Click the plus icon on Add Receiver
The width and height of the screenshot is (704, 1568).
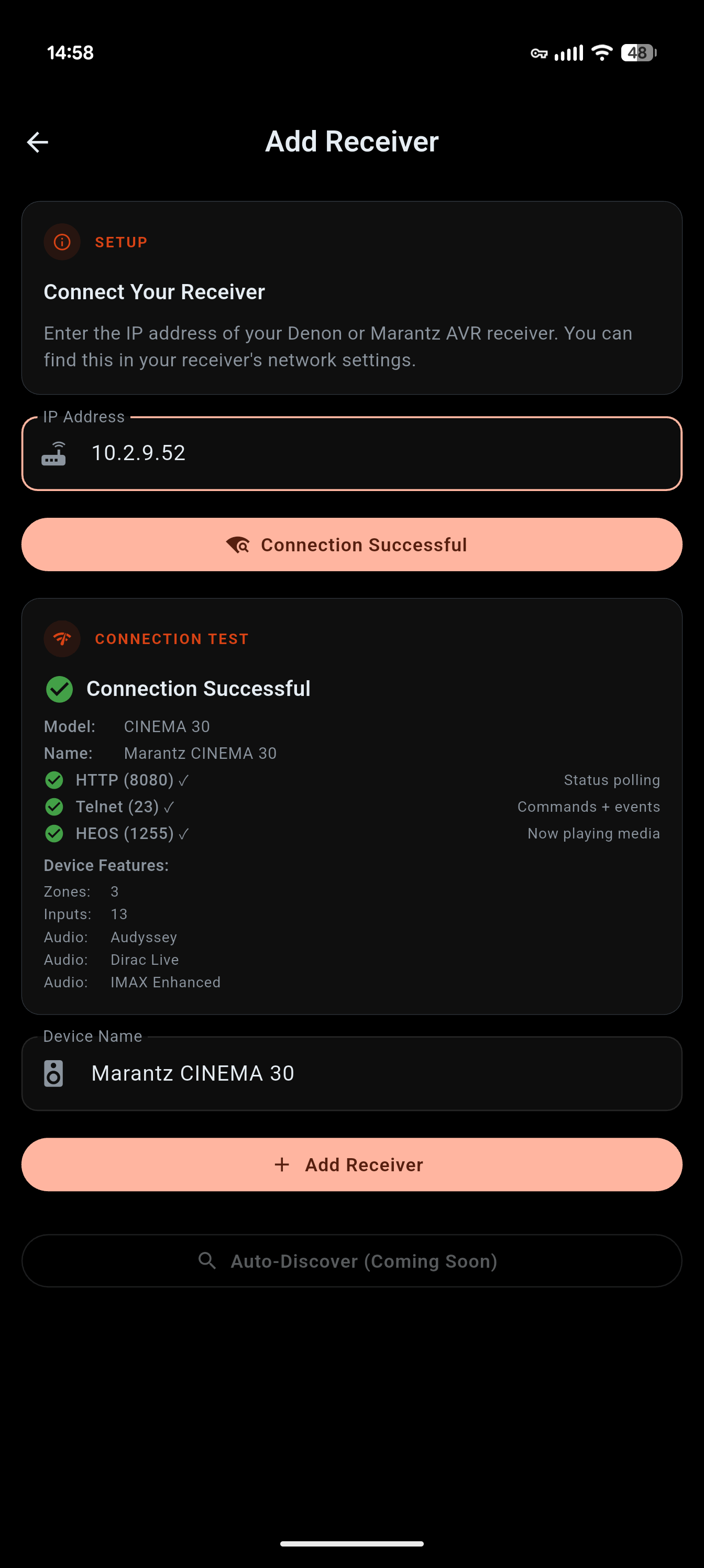282,1164
